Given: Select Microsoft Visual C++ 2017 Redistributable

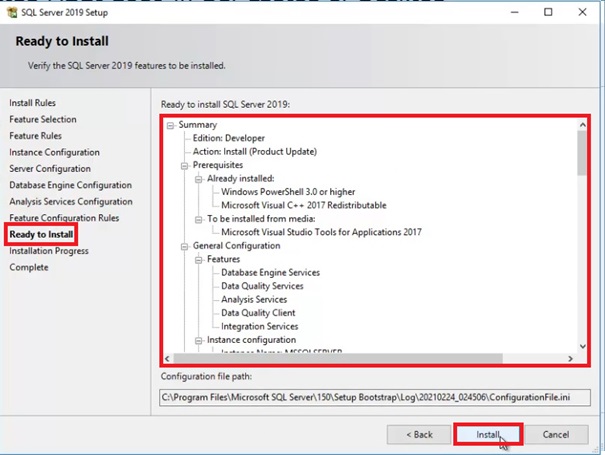Looking at the screenshot, I should (304, 205).
